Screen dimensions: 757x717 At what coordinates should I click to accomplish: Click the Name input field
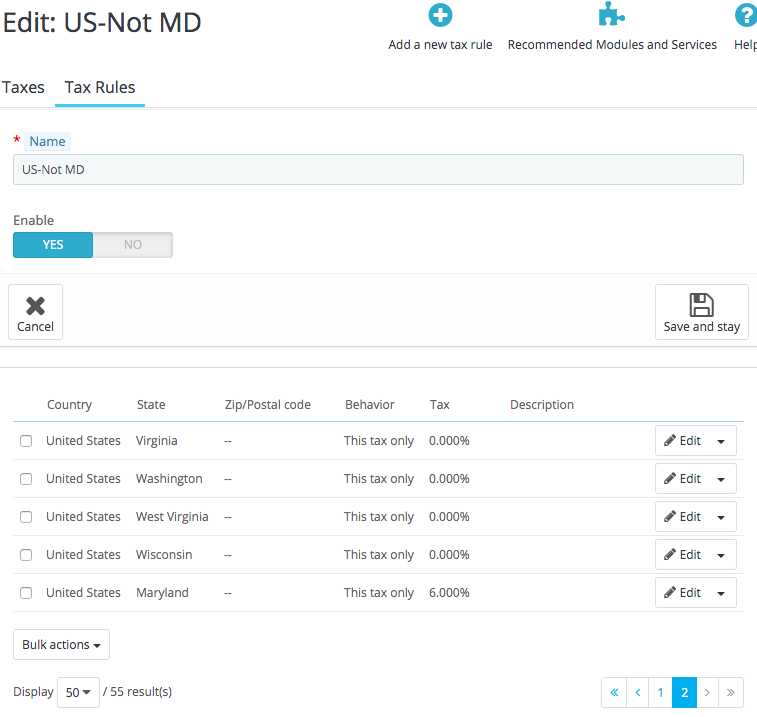click(378, 169)
